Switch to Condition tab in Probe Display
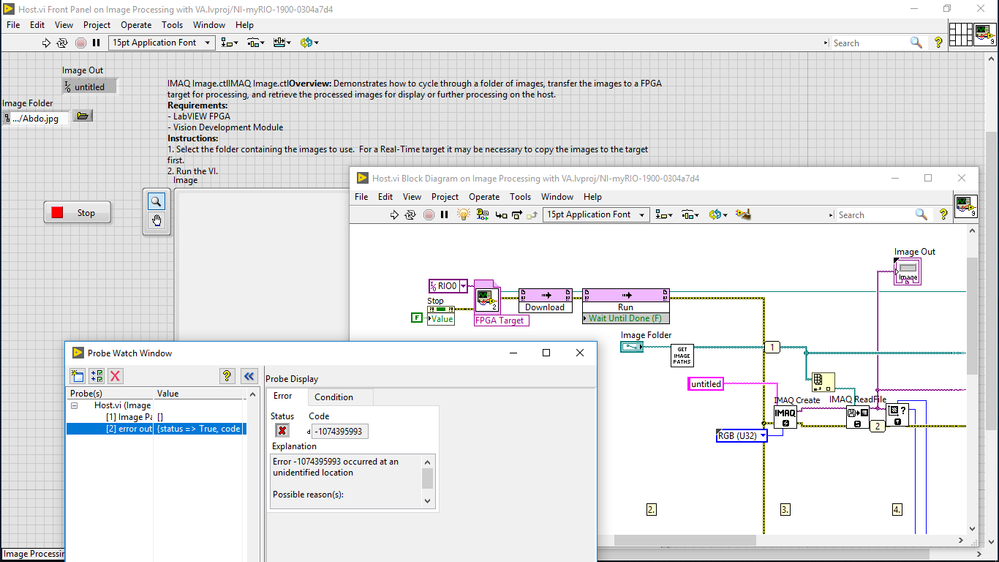 coord(334,397)
